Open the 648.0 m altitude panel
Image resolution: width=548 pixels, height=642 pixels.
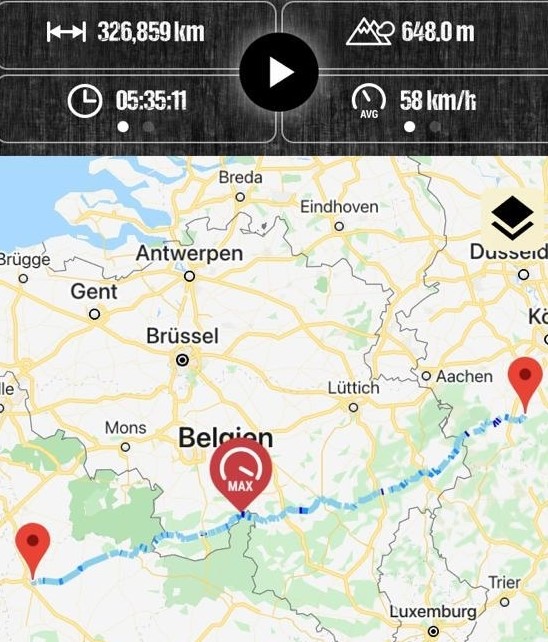[415, 35]
